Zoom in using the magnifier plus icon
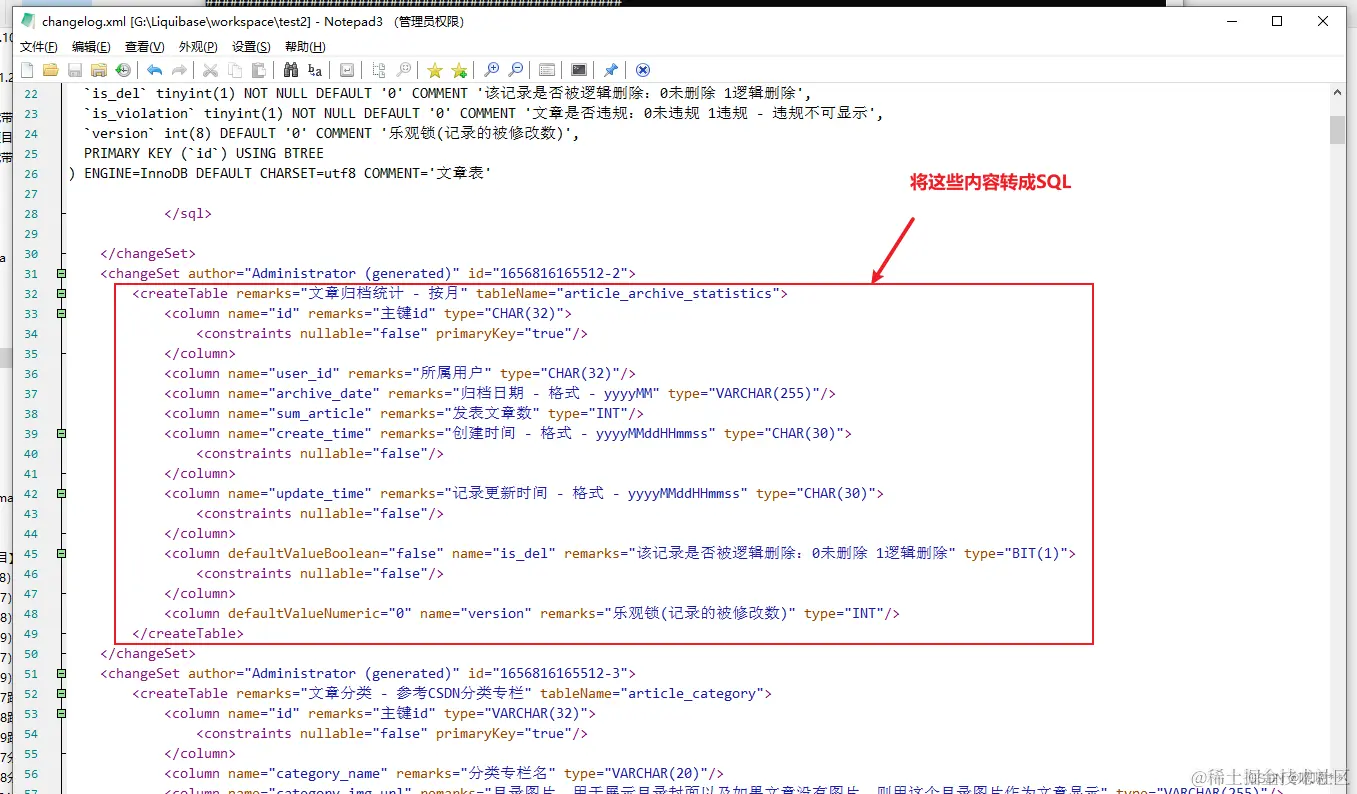The height and width of the screenshot is (794, 1357). coord(491,70)
